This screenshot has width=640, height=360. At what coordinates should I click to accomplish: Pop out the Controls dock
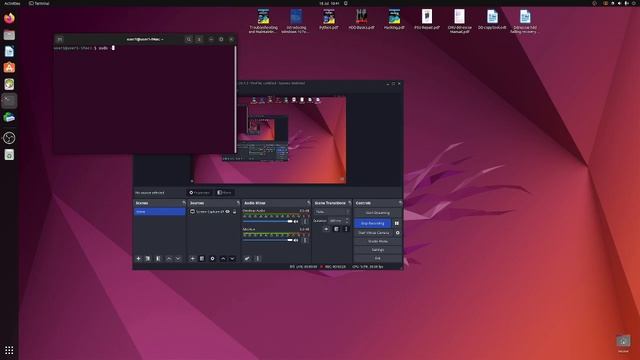[x=400, y=203]
